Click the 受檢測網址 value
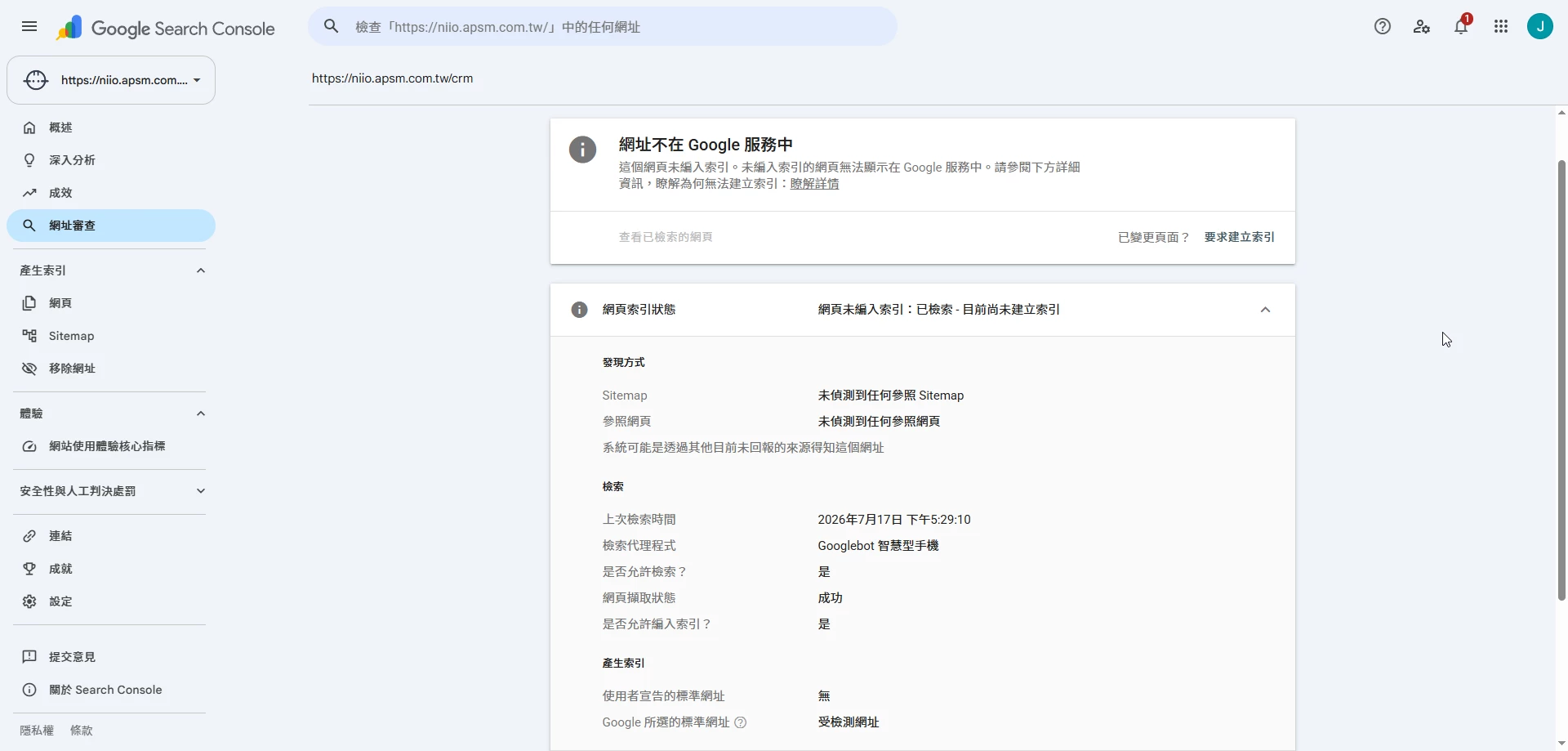 pos(849,722)
